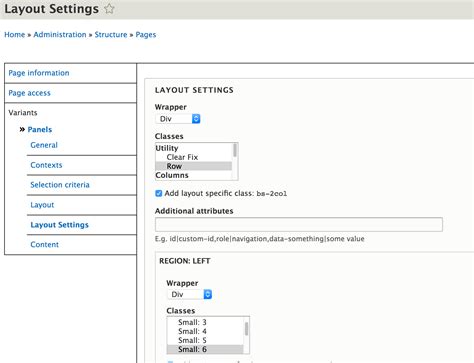Open the Structure breadcrumb link
This screenshot has height=363, width=474.
coord(111,35)
